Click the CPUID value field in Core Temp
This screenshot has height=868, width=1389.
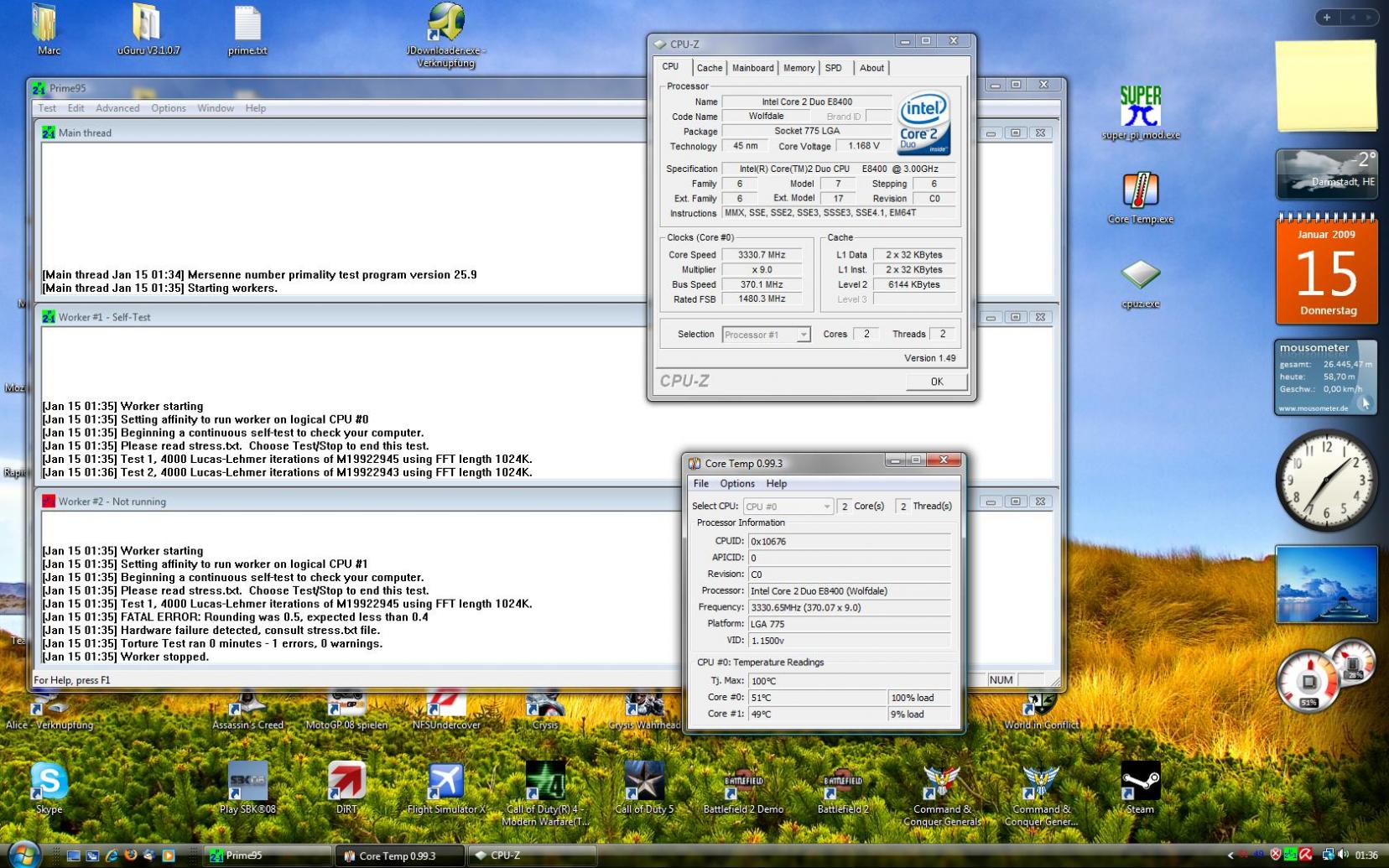coord(850,542)
